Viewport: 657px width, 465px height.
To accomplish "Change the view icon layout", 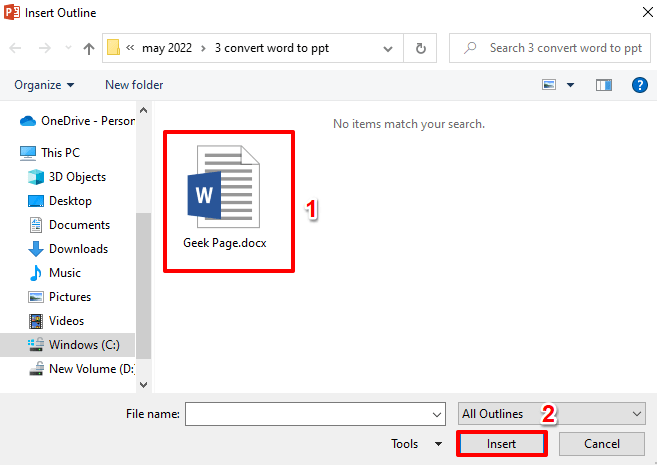I will pos(549,85).
